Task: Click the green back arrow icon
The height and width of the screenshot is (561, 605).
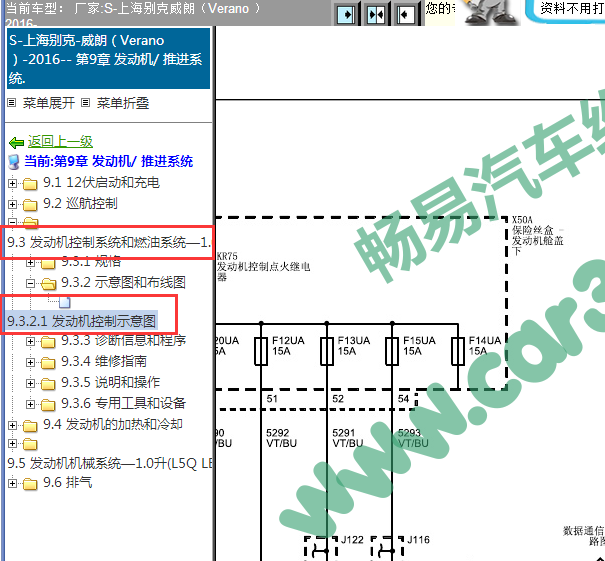Action: tap(16, 143)
